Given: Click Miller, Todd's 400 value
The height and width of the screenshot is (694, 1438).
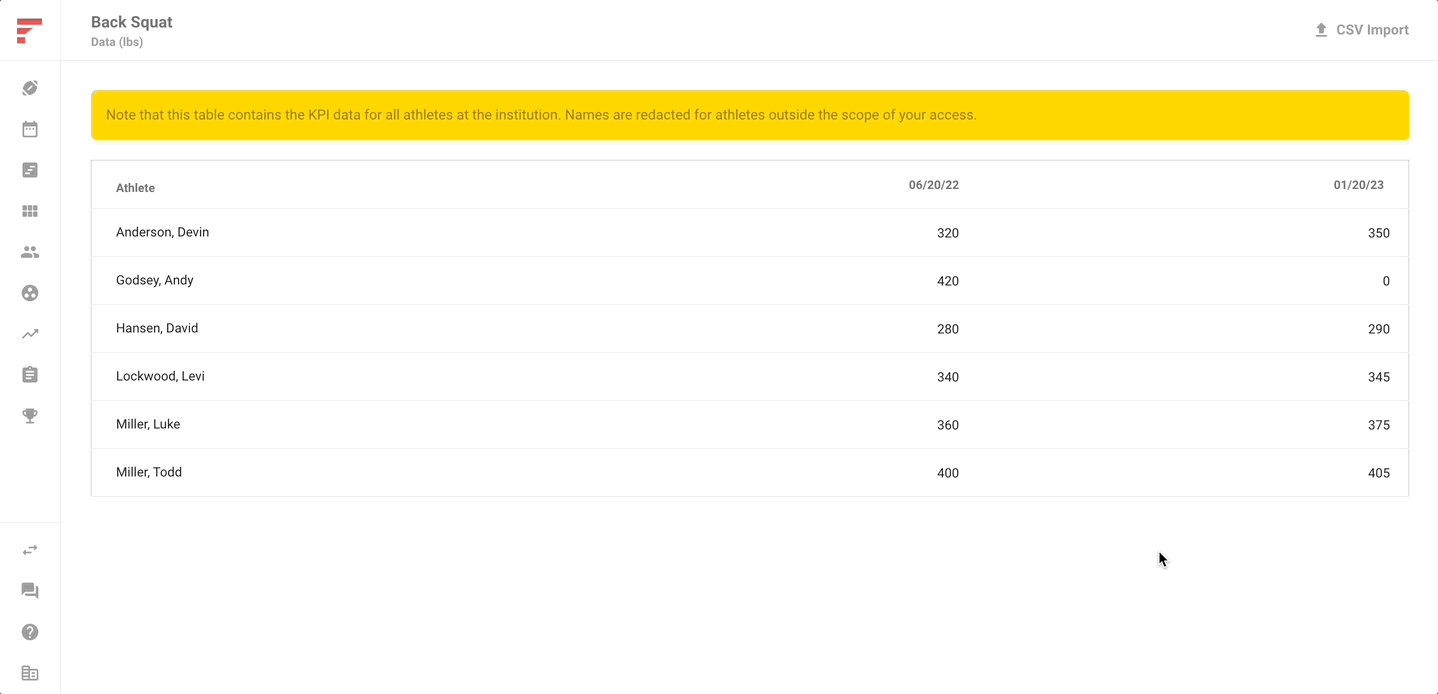Looking at the screenshot, I should pos(947,473).
